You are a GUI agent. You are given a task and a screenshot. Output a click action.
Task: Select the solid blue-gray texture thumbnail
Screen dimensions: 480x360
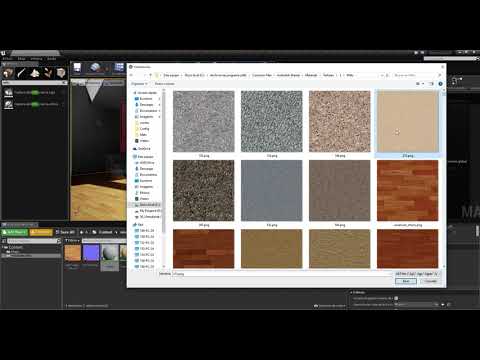[x=272, y=191]
